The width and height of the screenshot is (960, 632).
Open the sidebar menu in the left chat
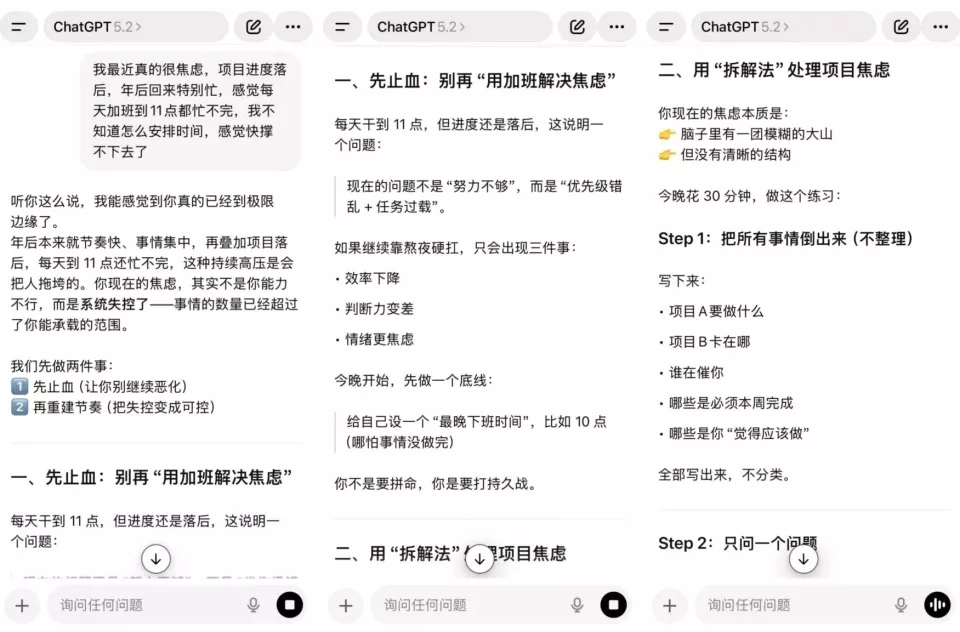pyautogui.click(x=19, y=27)
